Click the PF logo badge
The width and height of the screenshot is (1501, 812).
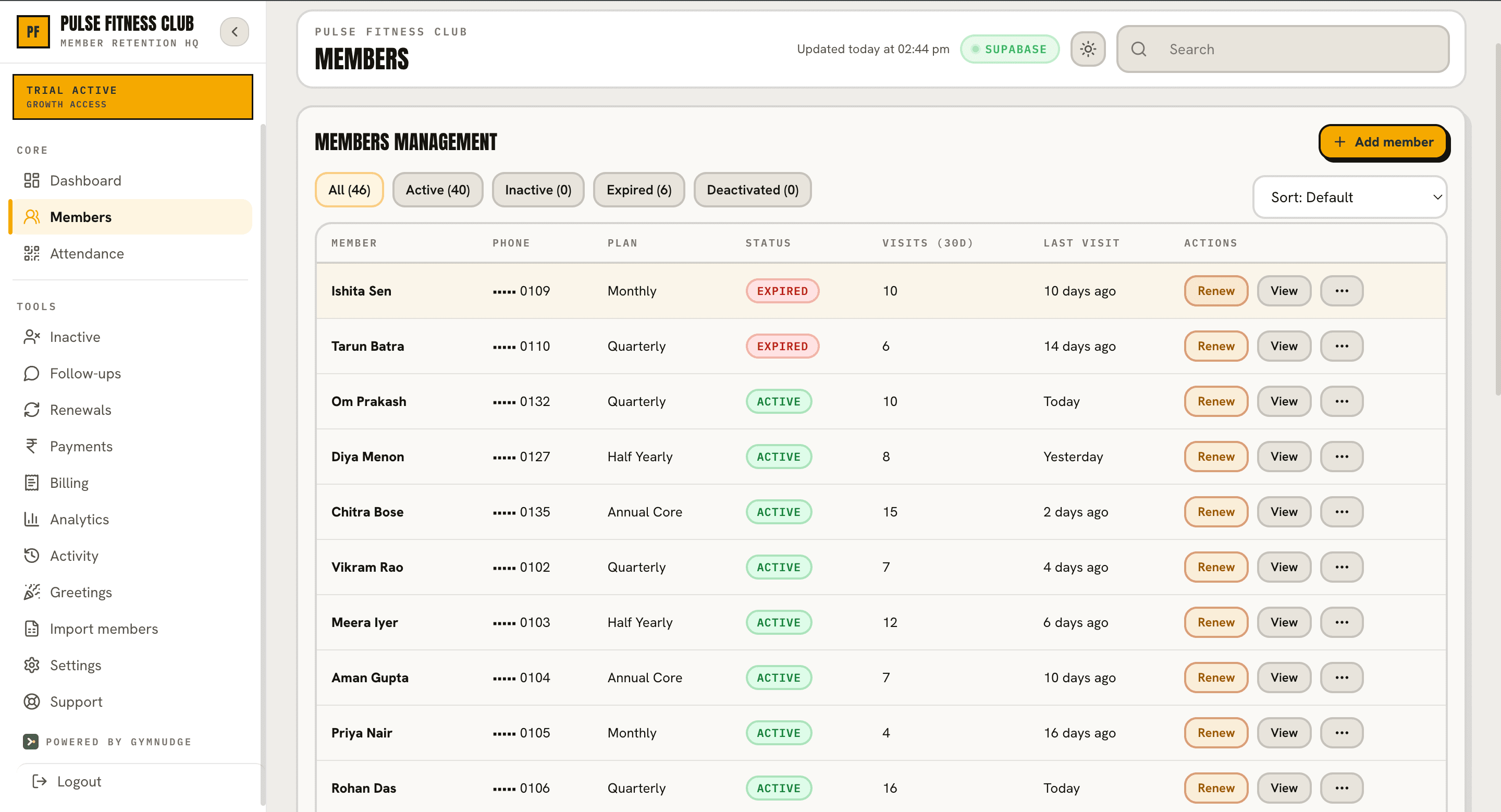pos(33,31)
